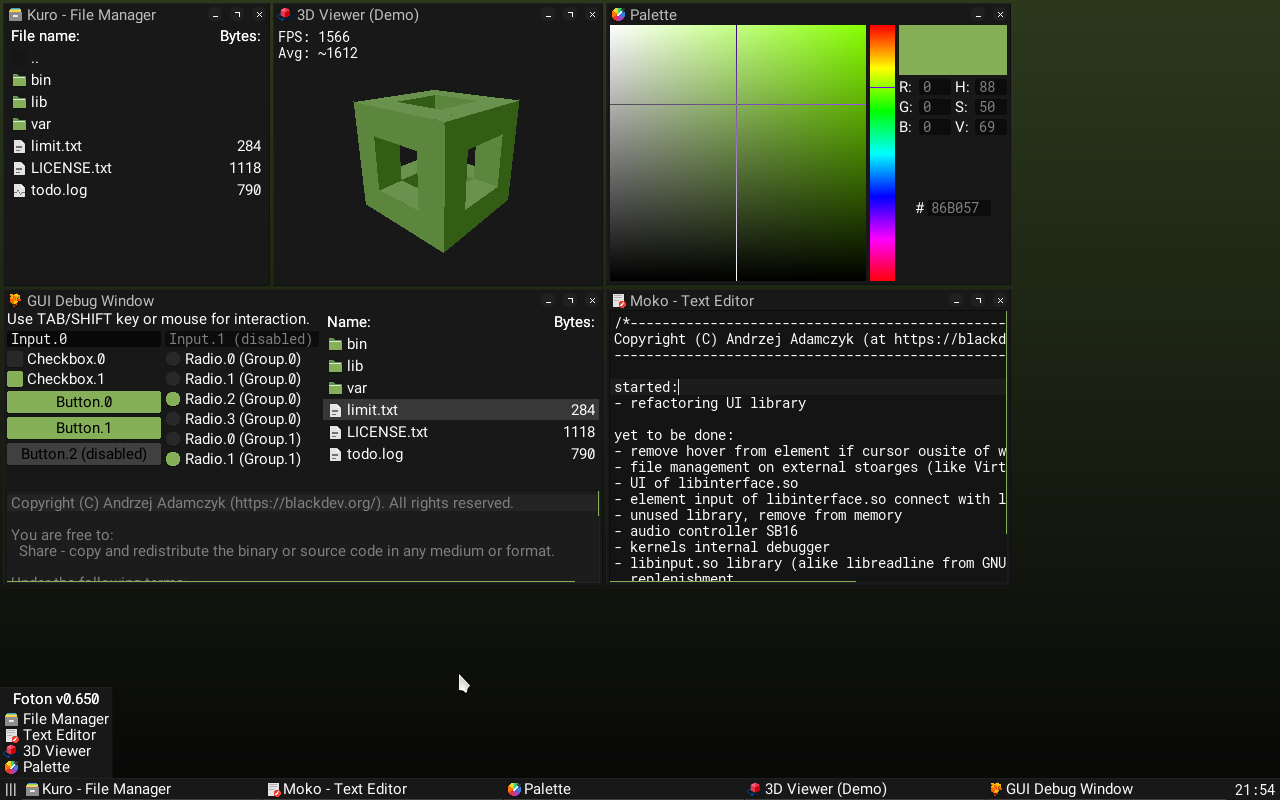The width and height of the screenshot is (1280, 800).
Task: Open the lib folder in Kuro File Manager
Action: click(x=136, y=102)
